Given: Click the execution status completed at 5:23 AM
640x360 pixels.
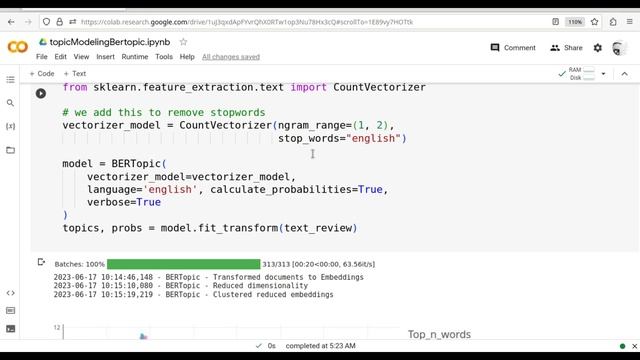Looking at the screenshot, I should 320,346.
